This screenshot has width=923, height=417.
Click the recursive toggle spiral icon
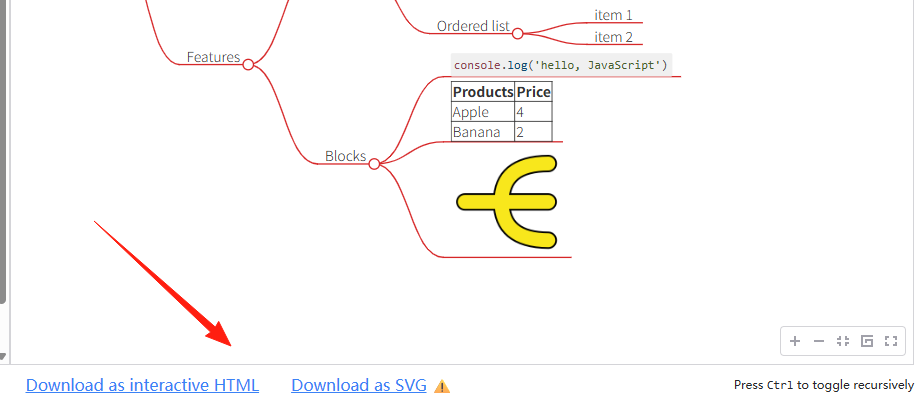[x=867, y=341]
